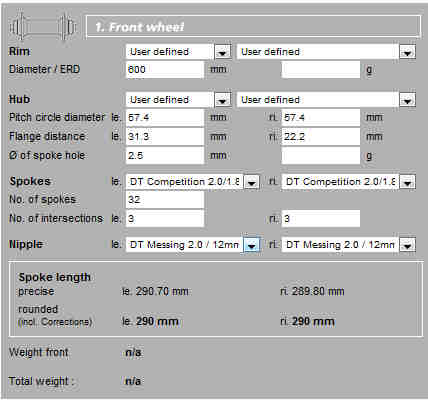Screen dimensions: 428x400
Task: Click the rim weight field in grams
Action: coord(321,70)
